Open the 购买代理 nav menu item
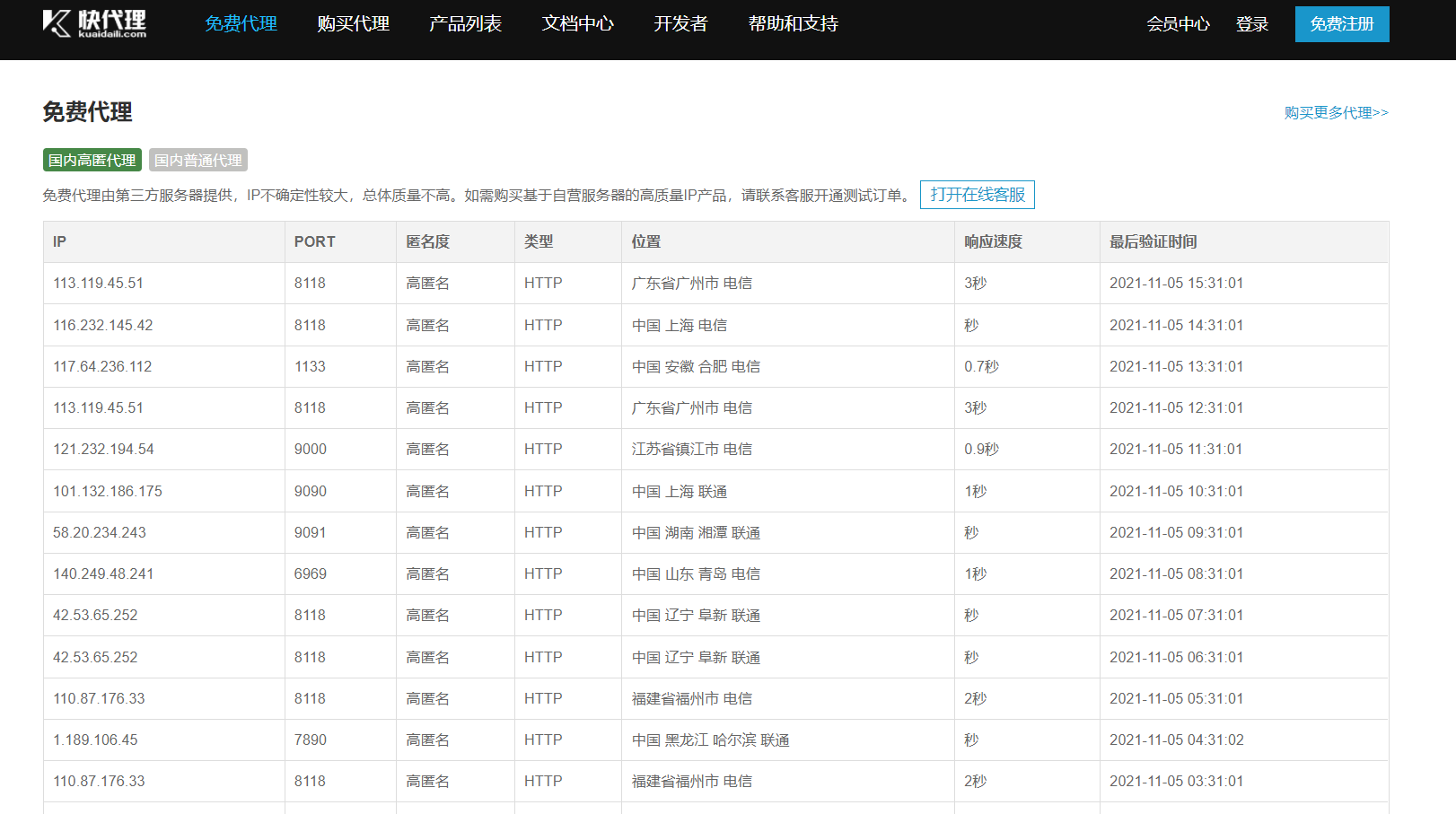The image size is (1456, 814). [353, 23]
